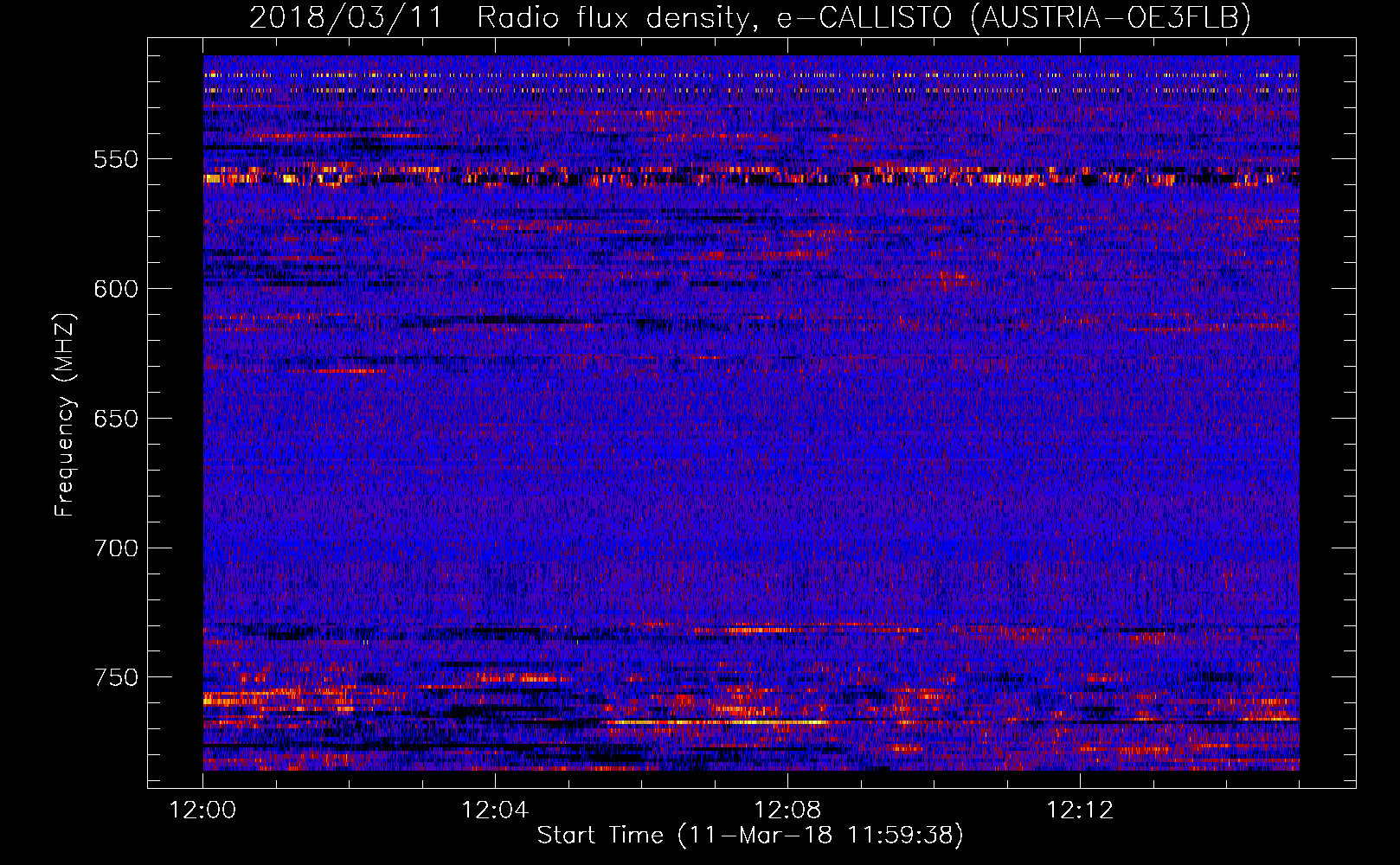Click the 750 frequency tick label
The width and height of the screenshot is (1400, 865).
point(116,677)
